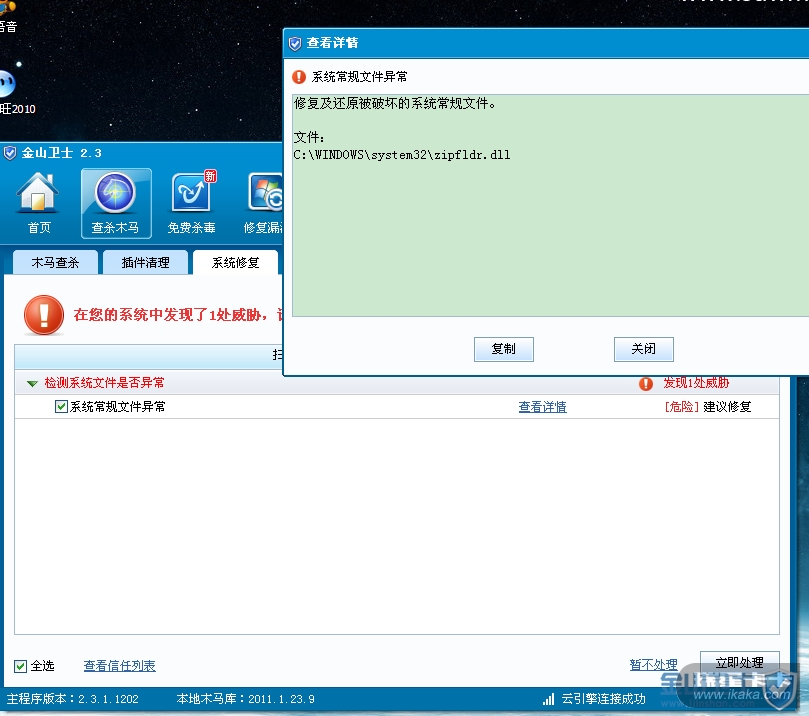Toggle the 全选 checkbox

(x=20, y=666)
